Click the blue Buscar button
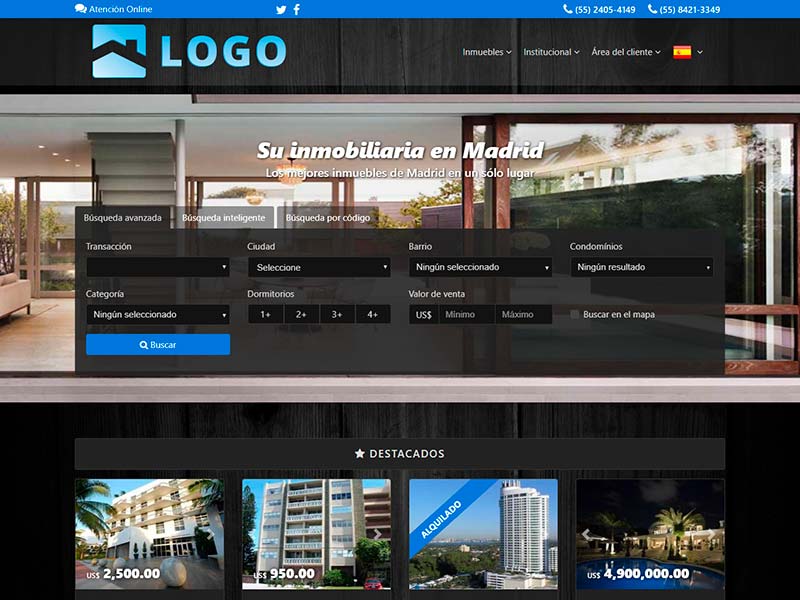800x600 pixels. click(158, 345)
